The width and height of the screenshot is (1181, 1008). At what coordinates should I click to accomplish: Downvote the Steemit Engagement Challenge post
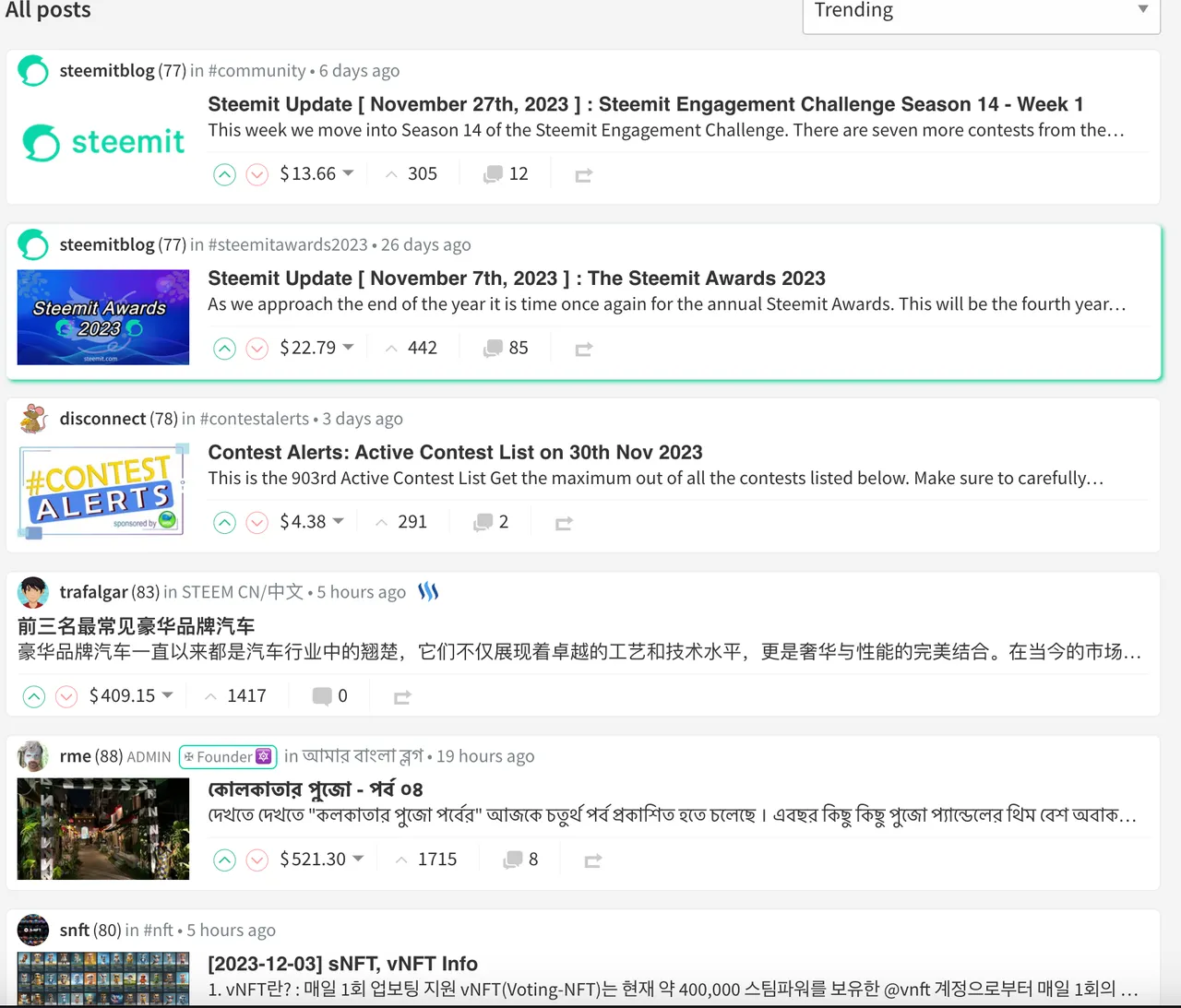257,174
